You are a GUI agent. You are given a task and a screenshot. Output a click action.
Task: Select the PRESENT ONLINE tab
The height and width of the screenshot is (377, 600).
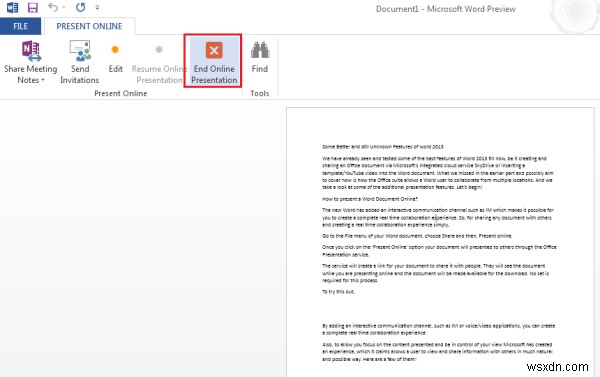click(x=89, y=26)
